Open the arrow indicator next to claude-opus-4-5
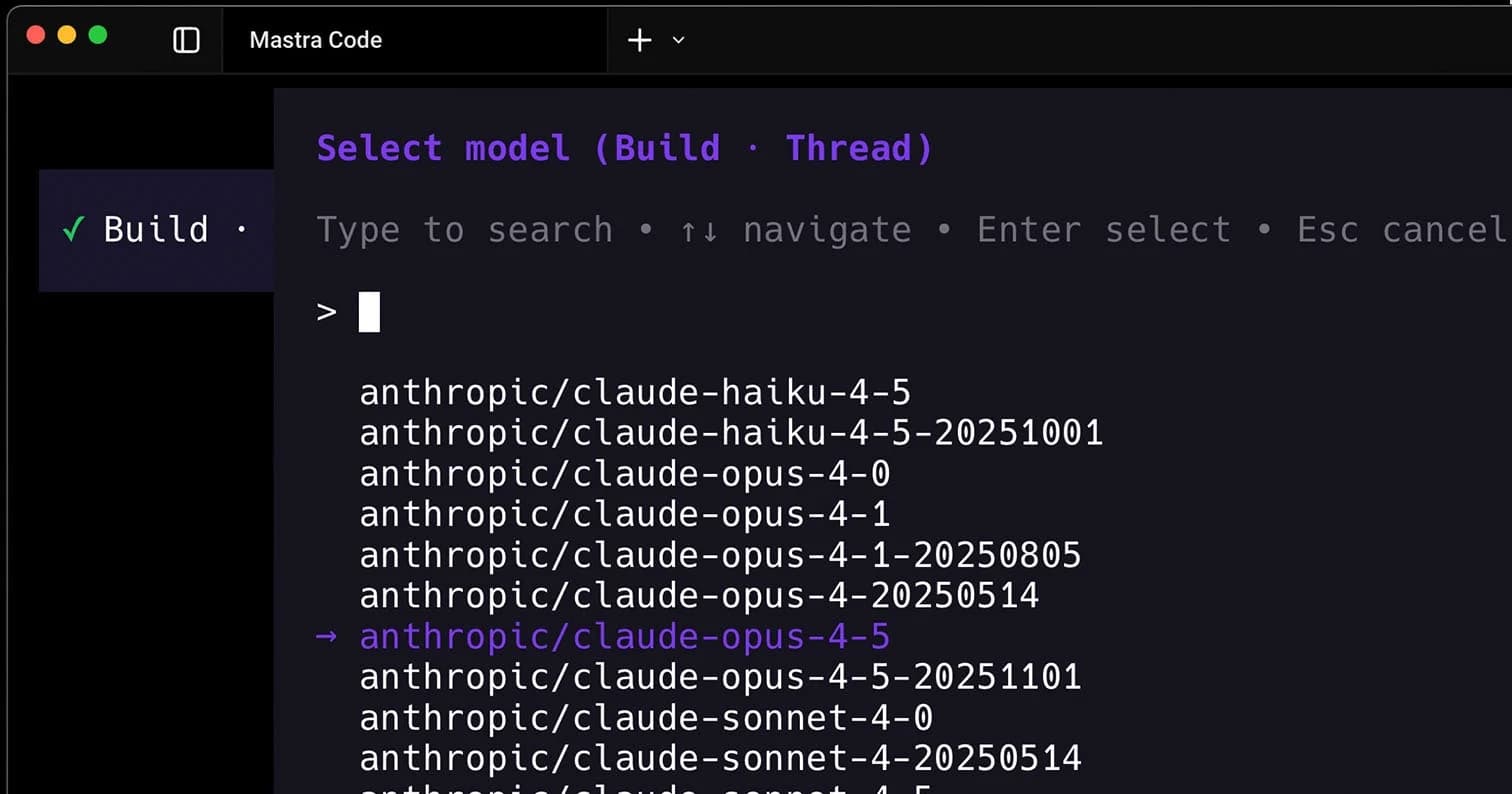The height and width of the screenshot is (794, 1512). click(x=326, y=636)
